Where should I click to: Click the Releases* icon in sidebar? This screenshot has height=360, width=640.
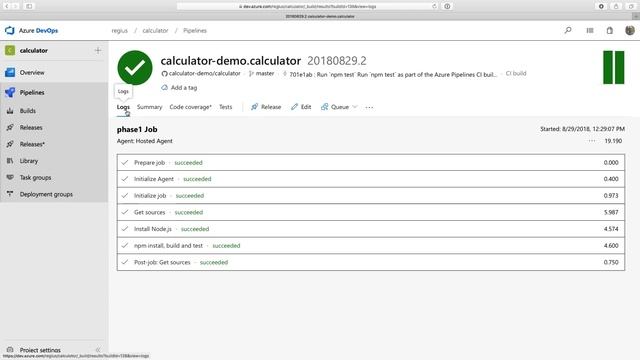pos(10,144)
